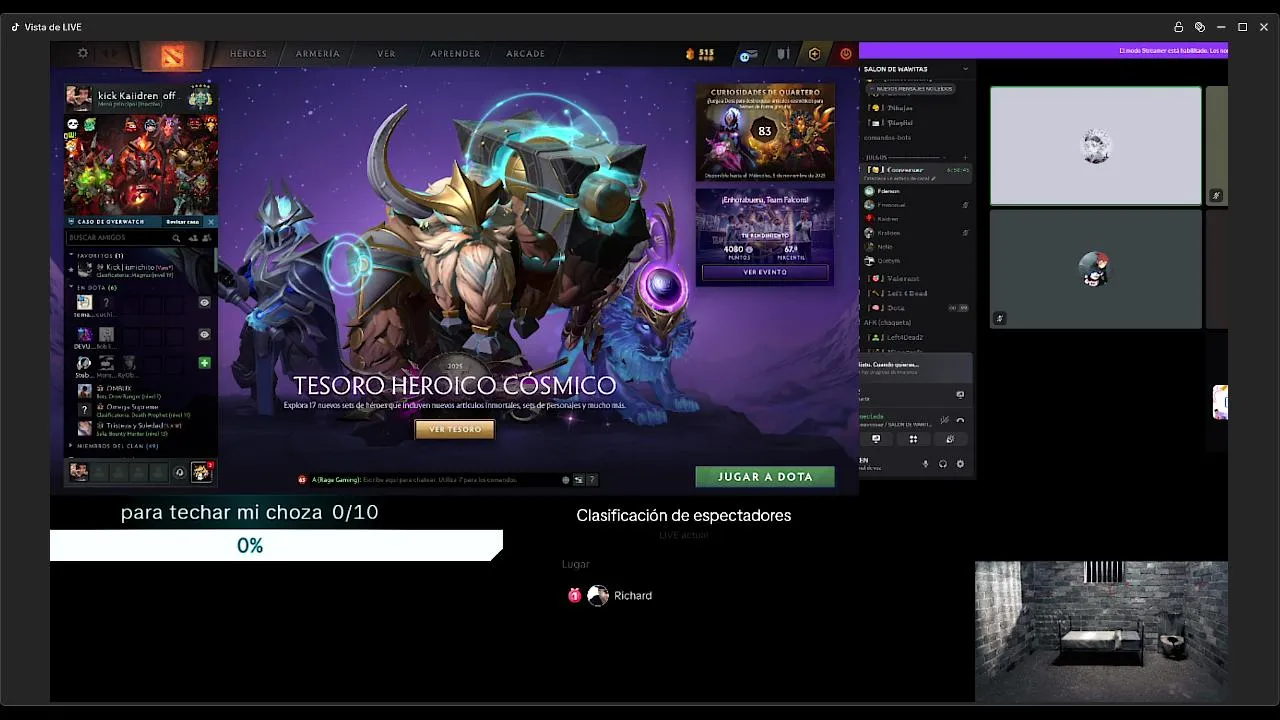The image size is (1280, 720).
Task: Click Discord share screen button
Action: (876, 439)
